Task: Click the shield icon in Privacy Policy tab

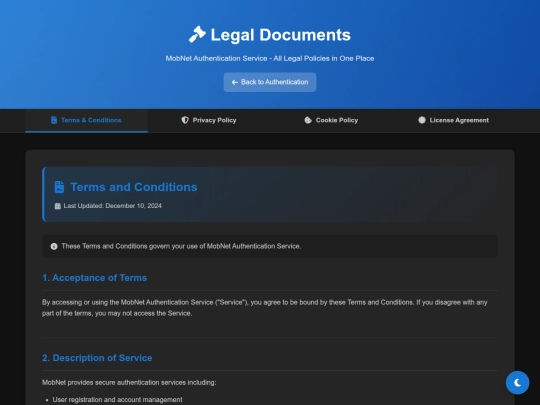Action: (x=185, y=120)
